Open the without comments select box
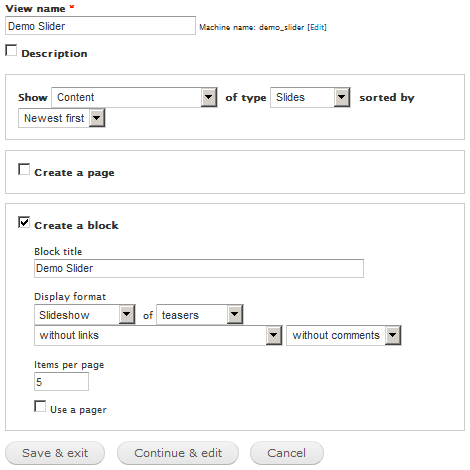 tap(344, 335)
